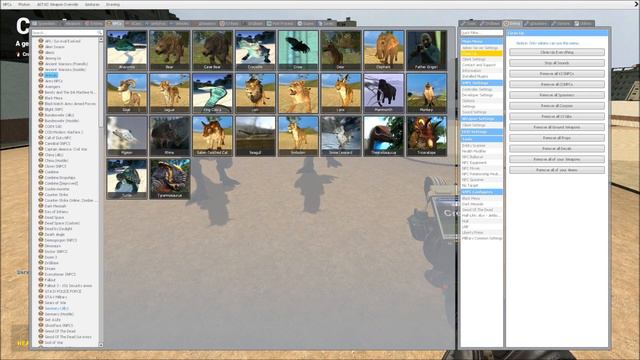This screenshot has height=360, width=640.
Task: Click Remove all Props button
Action: pyautogui.click(x=557, y=138)
